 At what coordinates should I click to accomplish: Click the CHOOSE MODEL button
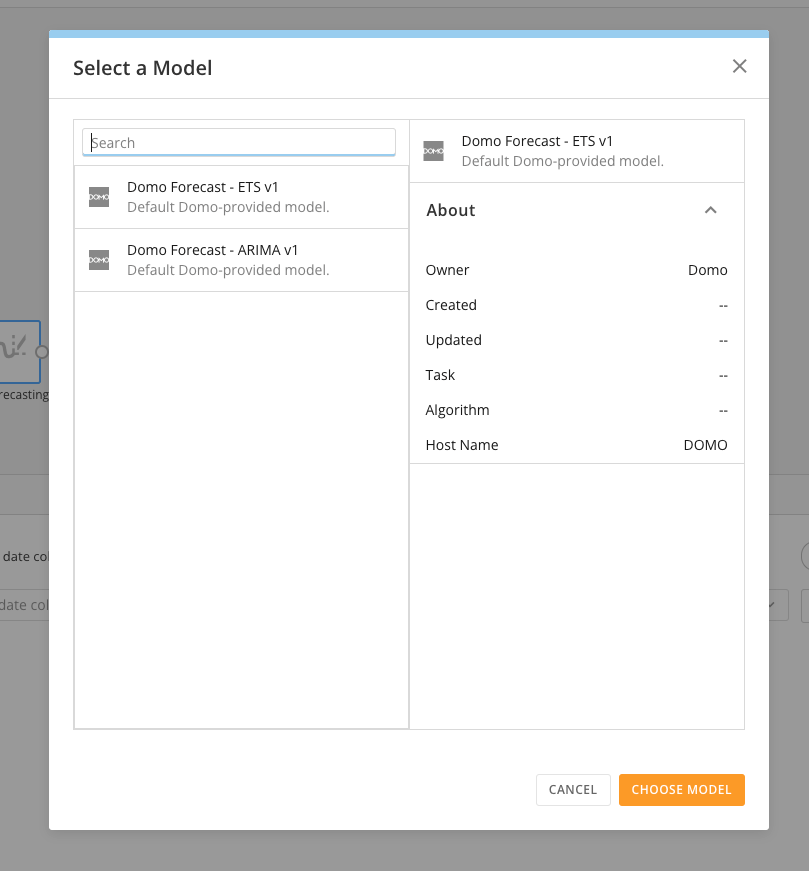click(x=681, y=789)
